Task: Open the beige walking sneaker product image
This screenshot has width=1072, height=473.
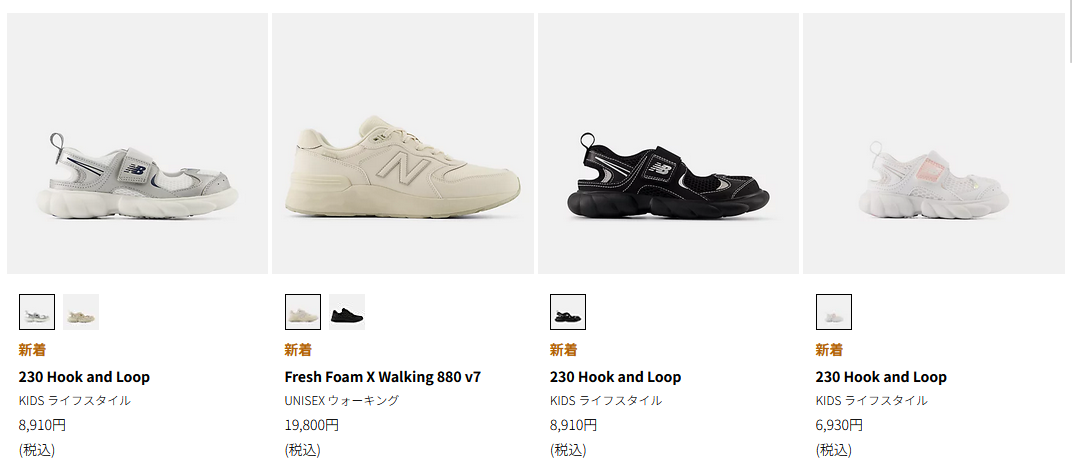Action: click(x=403, y=144)
